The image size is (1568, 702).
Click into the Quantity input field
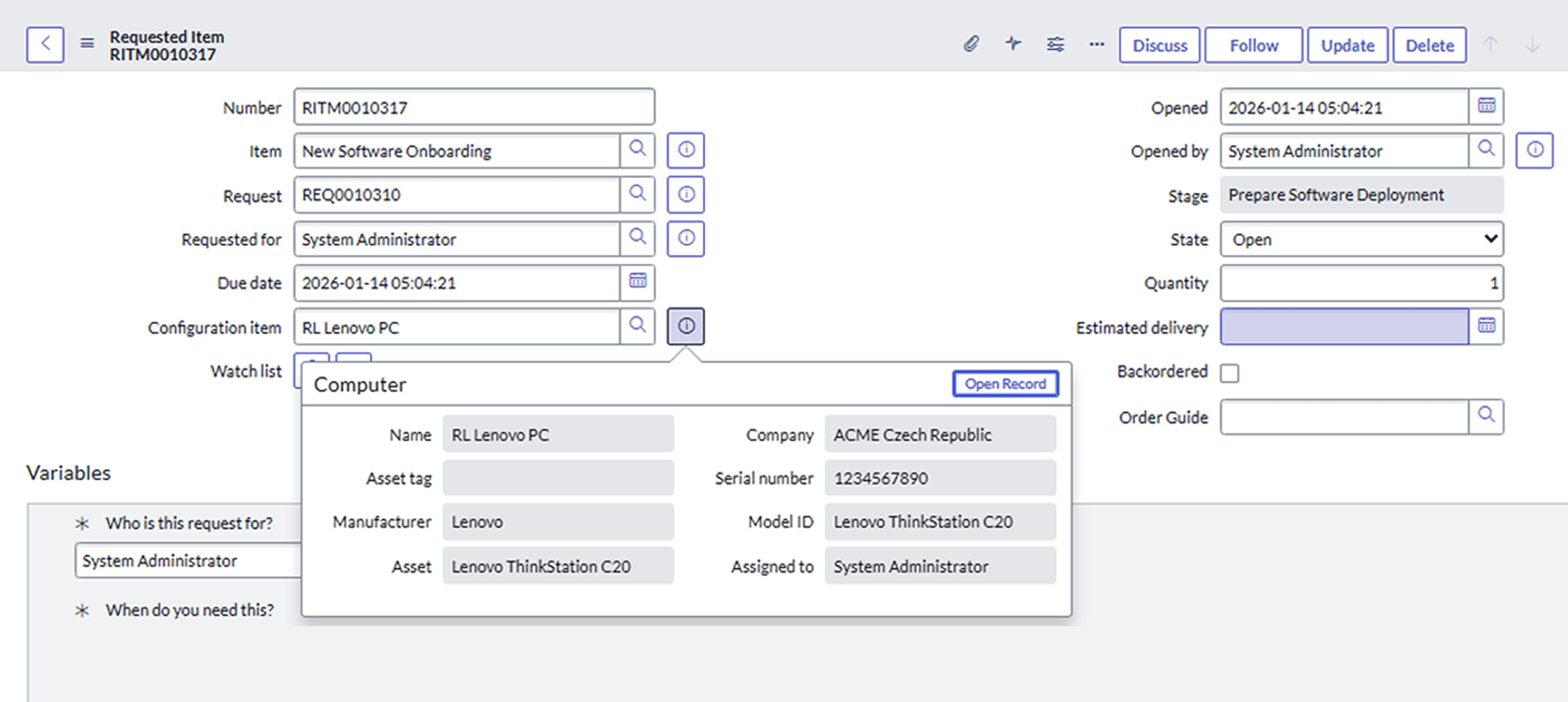click(1361, 283)
